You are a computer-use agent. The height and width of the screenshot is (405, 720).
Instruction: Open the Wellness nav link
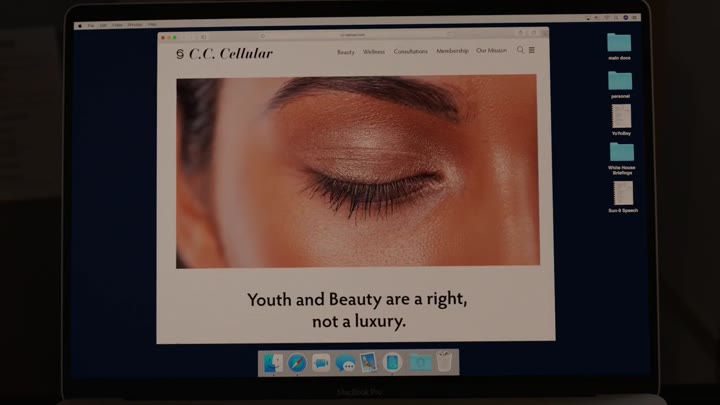tap(374, 51)
